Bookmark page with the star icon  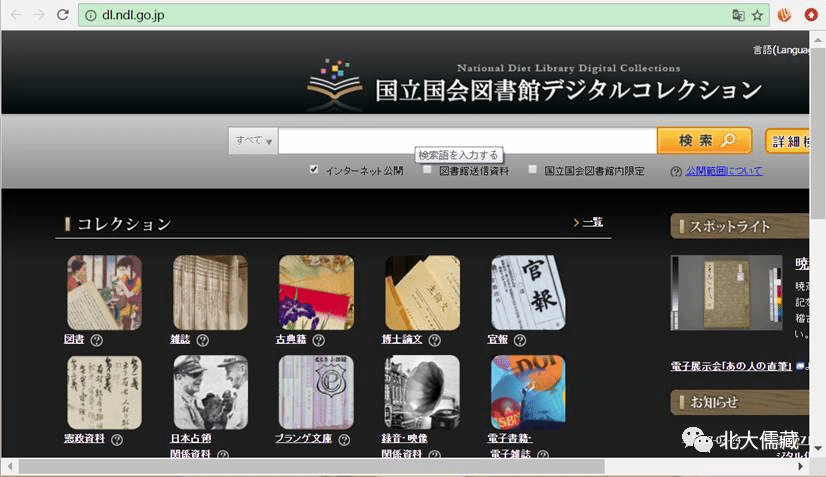click(757, 15)
